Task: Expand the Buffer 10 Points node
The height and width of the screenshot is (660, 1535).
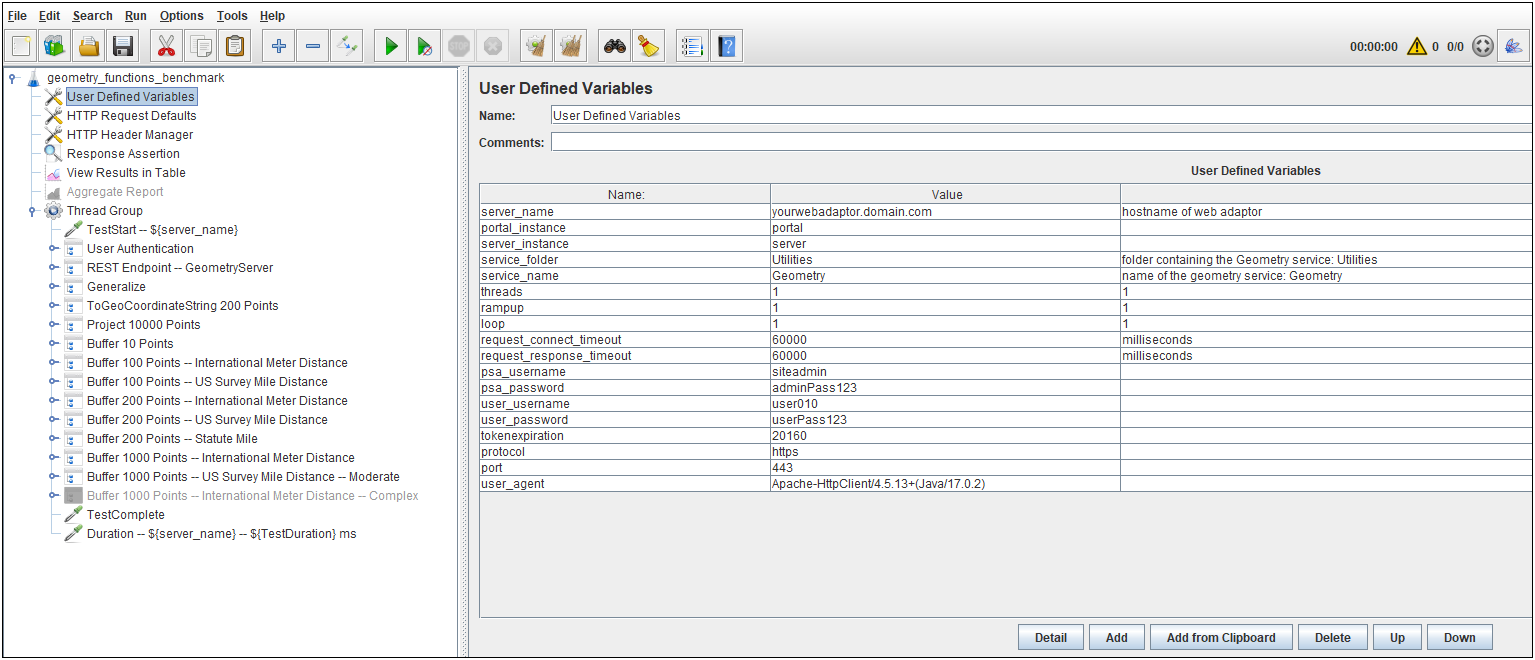Action: click(x=53, y=344)
